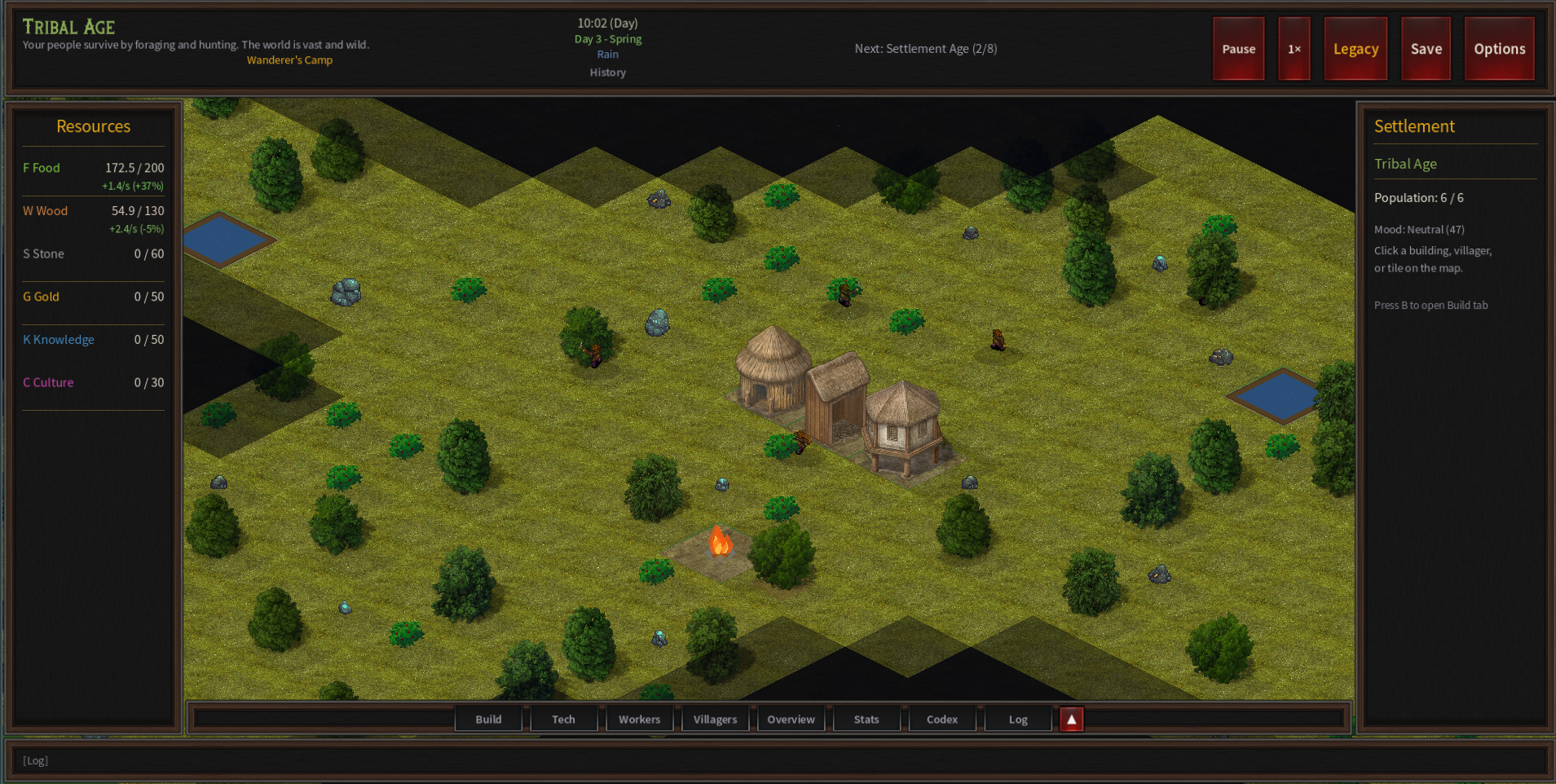Screen dimensions: 1556x784
Task: Open the Workers tab
Action: (x=639, y=719)
